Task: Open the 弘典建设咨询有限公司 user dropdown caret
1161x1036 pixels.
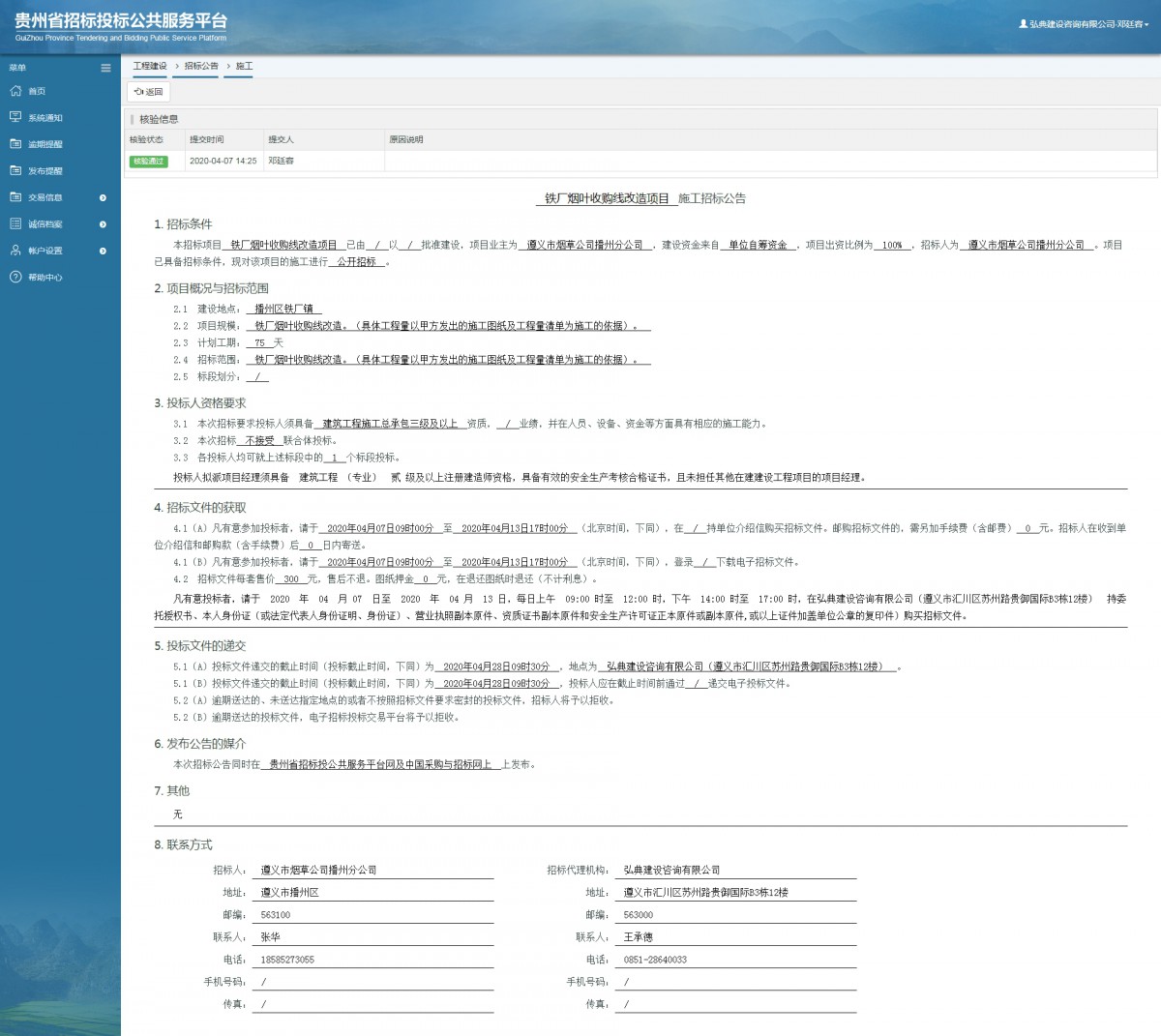Action: (x=1146, y=25)
